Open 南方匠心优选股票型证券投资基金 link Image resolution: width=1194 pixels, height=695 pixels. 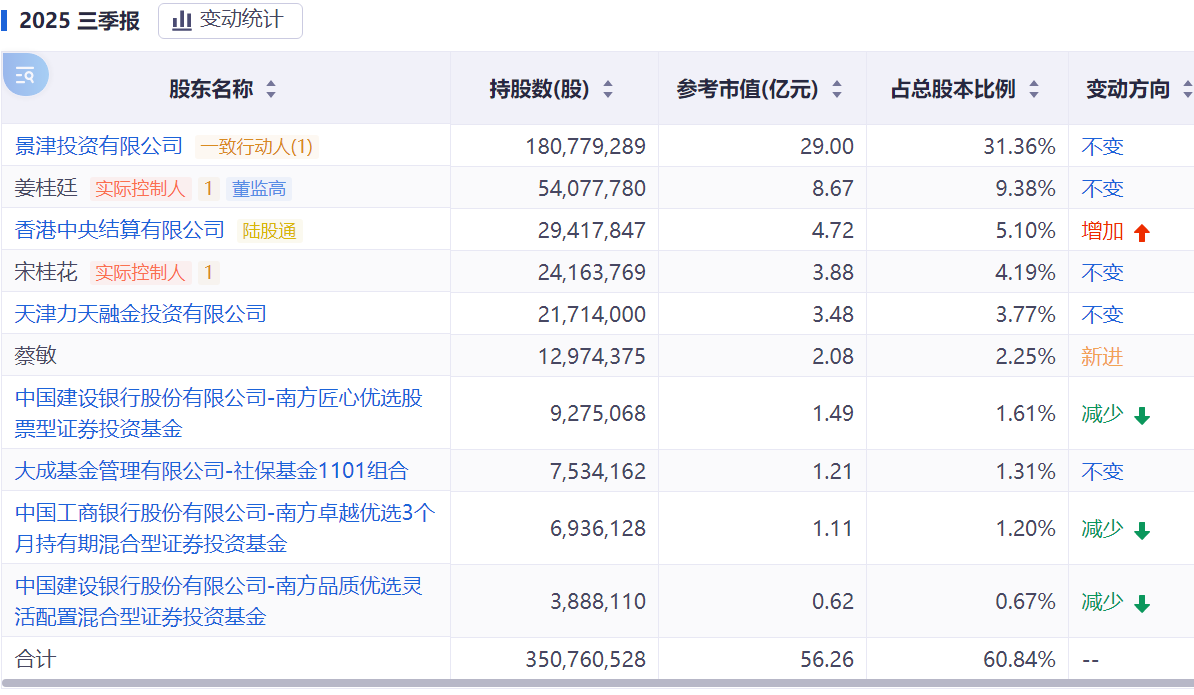click(x=219, y=413)
